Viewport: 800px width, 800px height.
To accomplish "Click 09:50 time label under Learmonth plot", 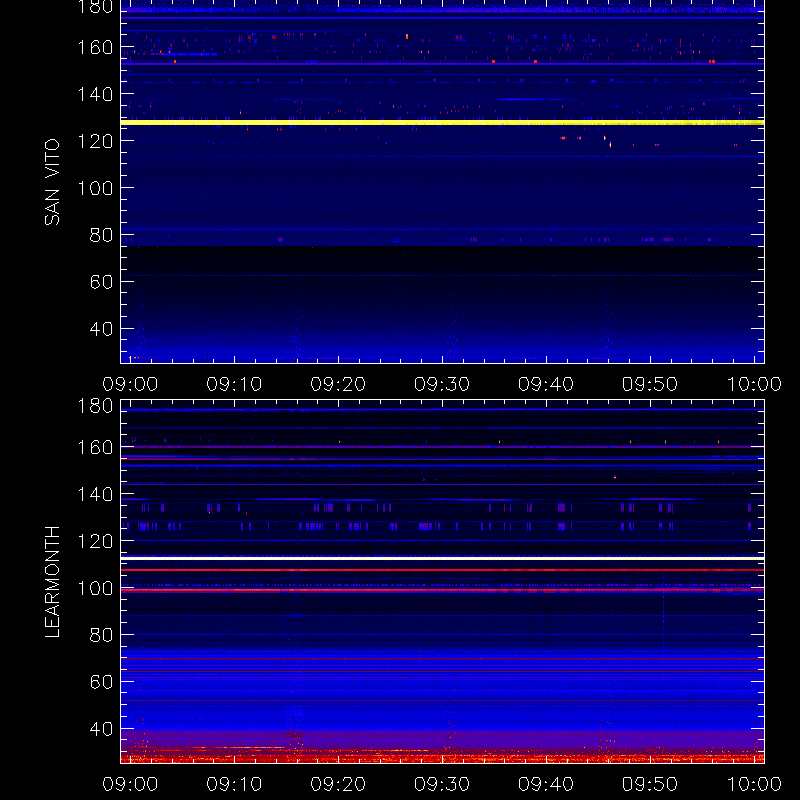I will coord(650,784).
